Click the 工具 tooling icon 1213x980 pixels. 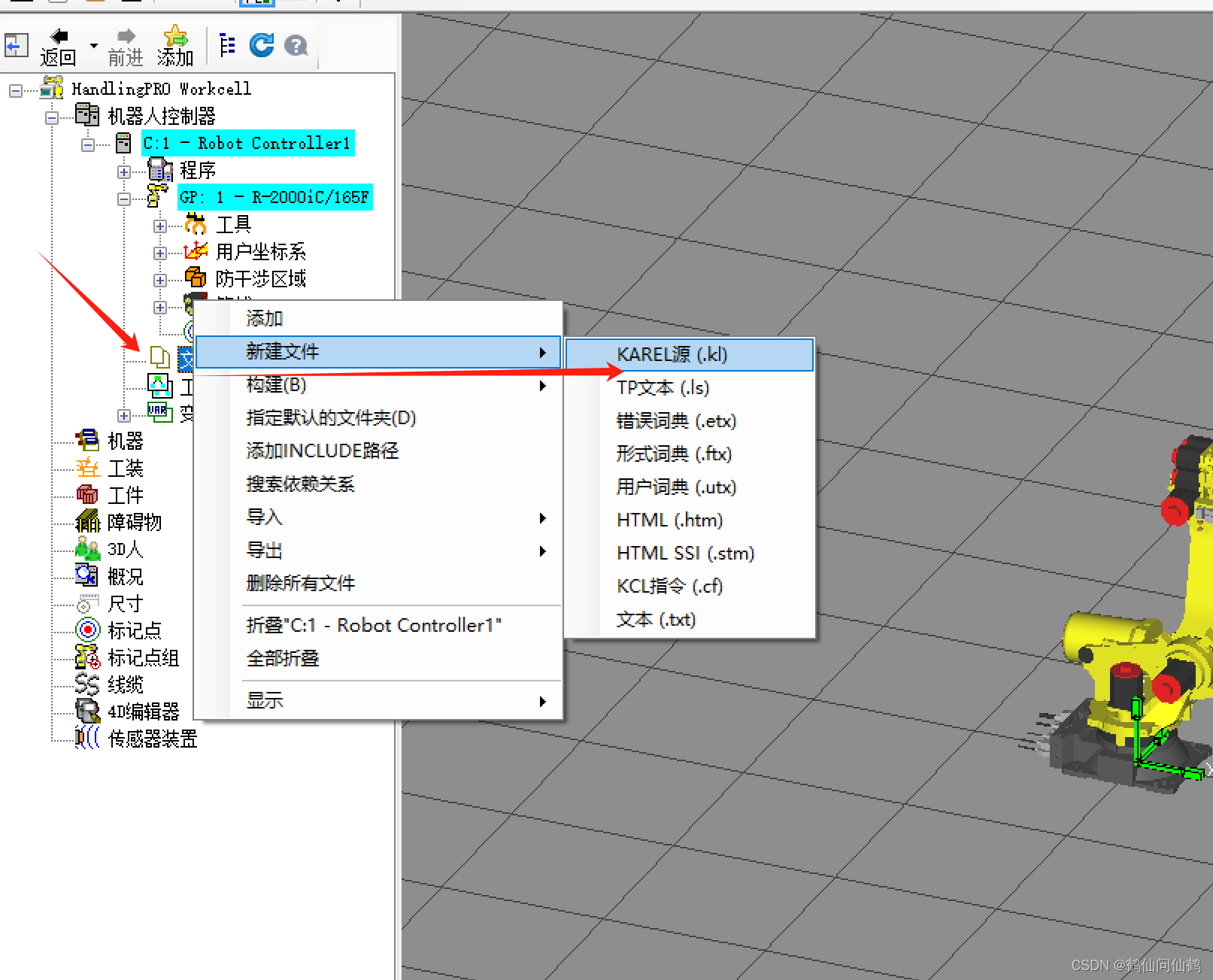click(196, 223)
